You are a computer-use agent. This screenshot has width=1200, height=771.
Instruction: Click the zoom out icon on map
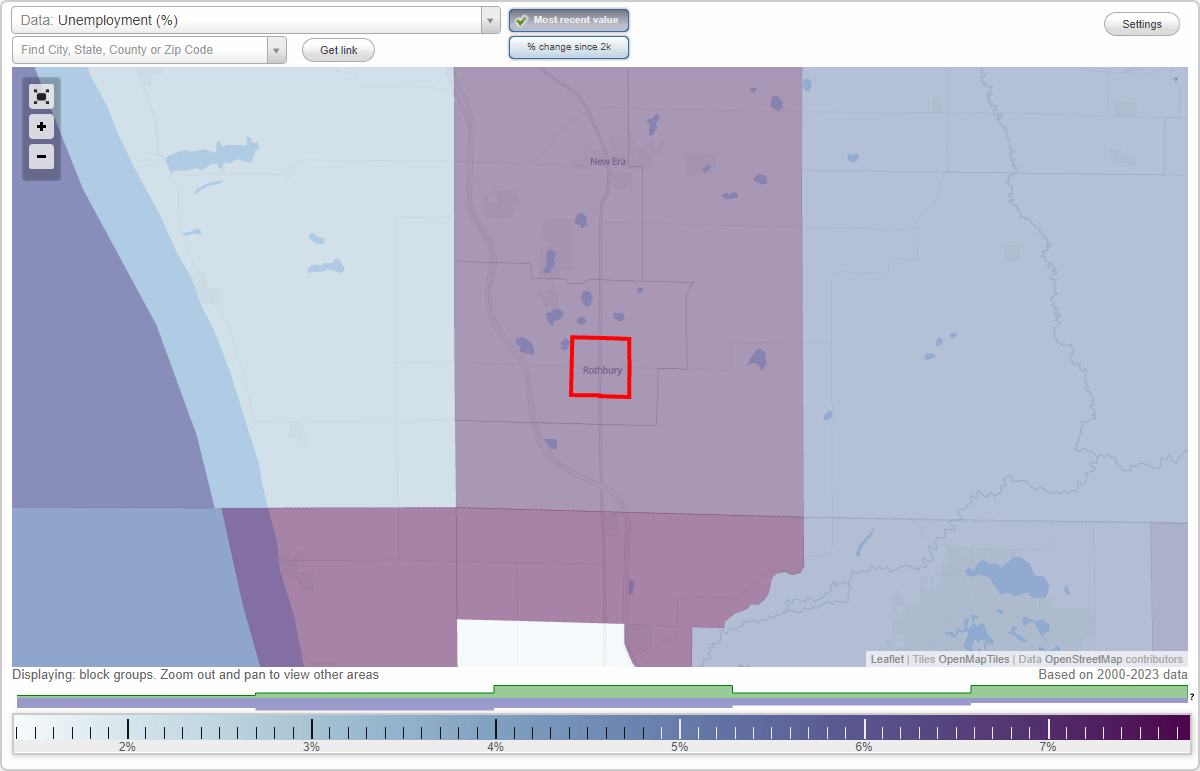[41, 157]
